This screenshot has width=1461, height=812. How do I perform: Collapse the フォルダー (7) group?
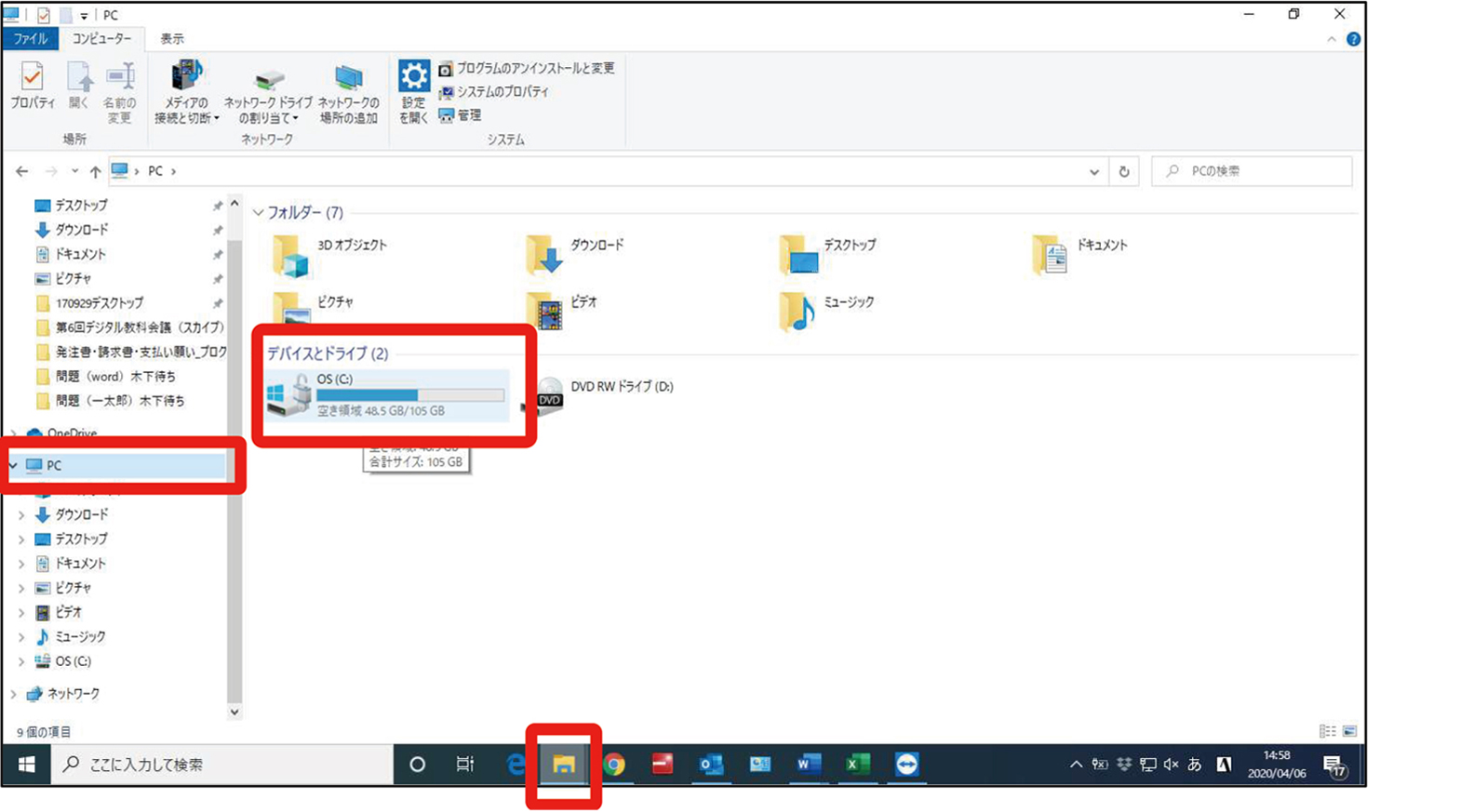[x=259, y=213]
